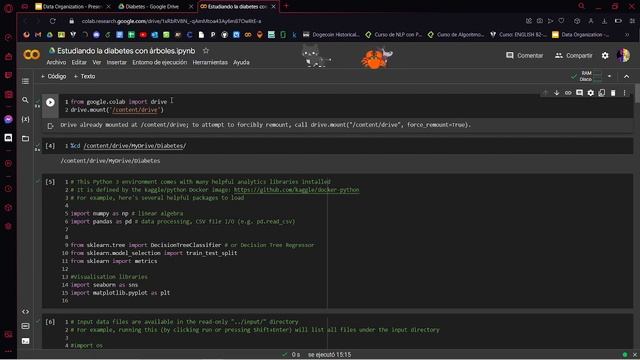This screenshot has width=640, height=360.
Task: Open a new browser tab
Action: click(x=286, y=6)
